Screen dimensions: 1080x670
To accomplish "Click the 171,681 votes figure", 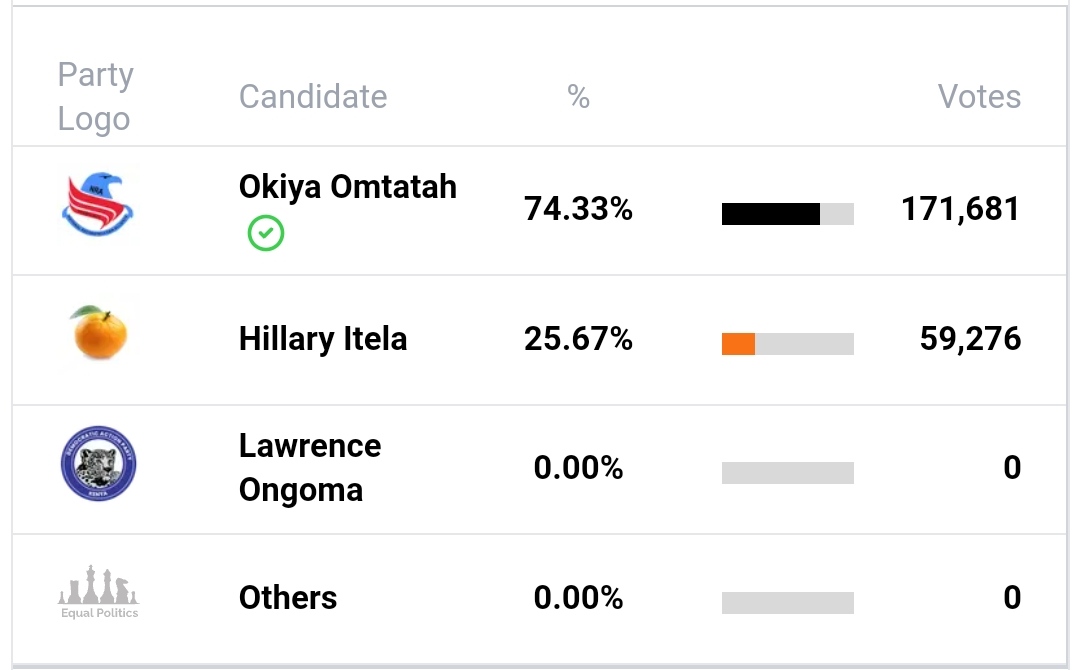I will tap(960, 209).
